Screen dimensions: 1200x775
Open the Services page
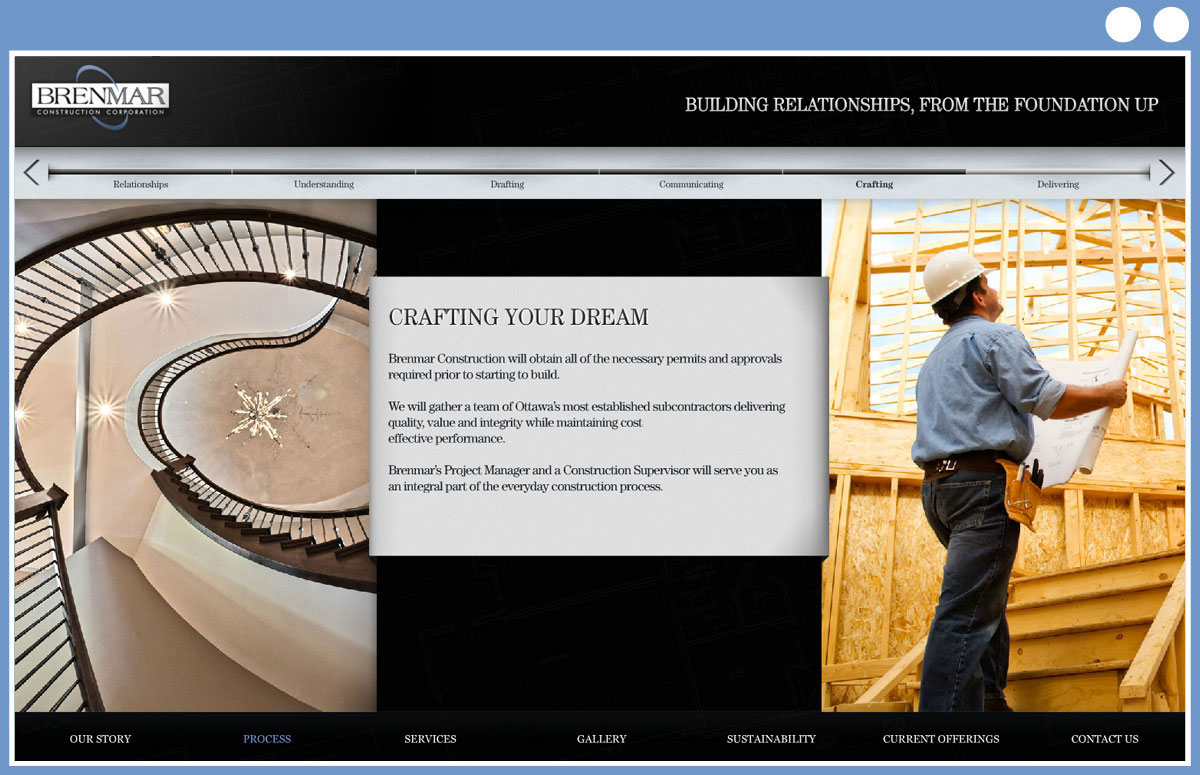click(x=430, y=739)
